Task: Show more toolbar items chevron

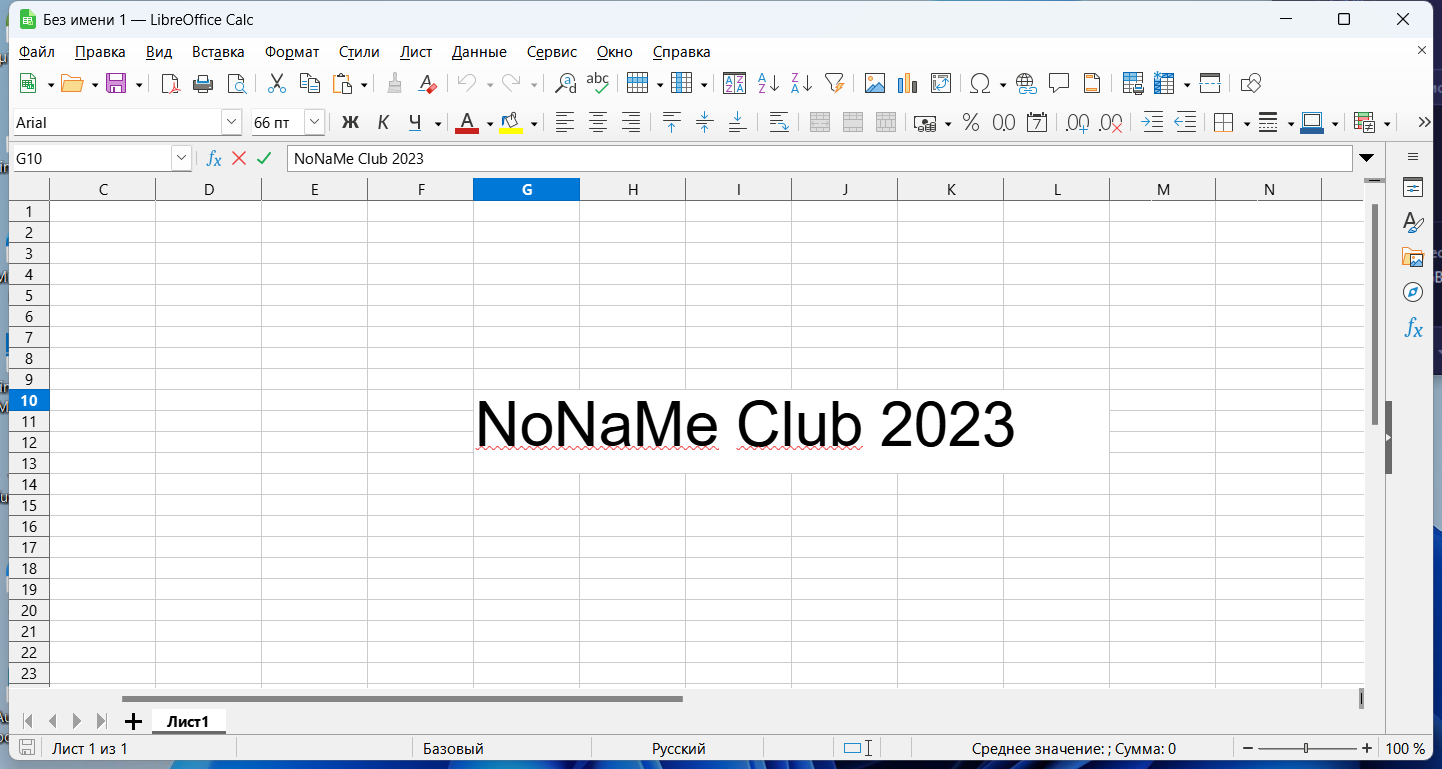Action: point(1425,123)
